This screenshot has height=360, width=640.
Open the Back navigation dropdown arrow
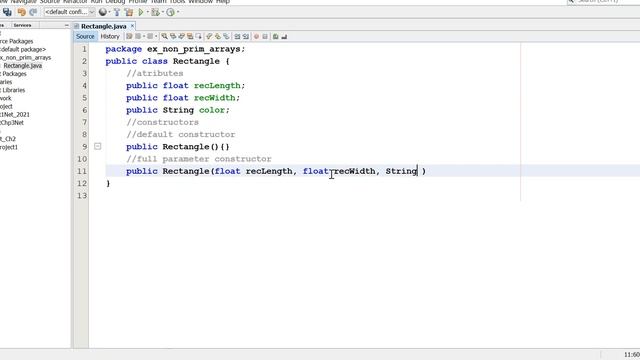[x=144, y=36]
